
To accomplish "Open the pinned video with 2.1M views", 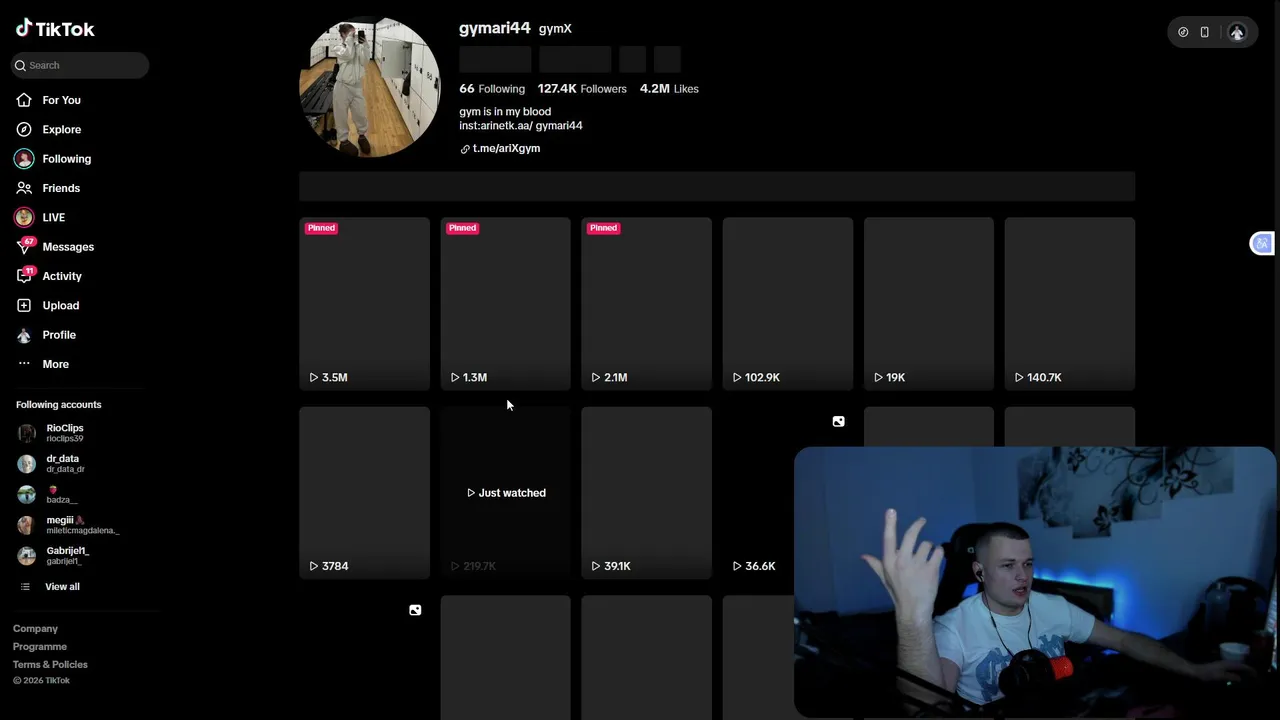I will (x=646, y=303).
